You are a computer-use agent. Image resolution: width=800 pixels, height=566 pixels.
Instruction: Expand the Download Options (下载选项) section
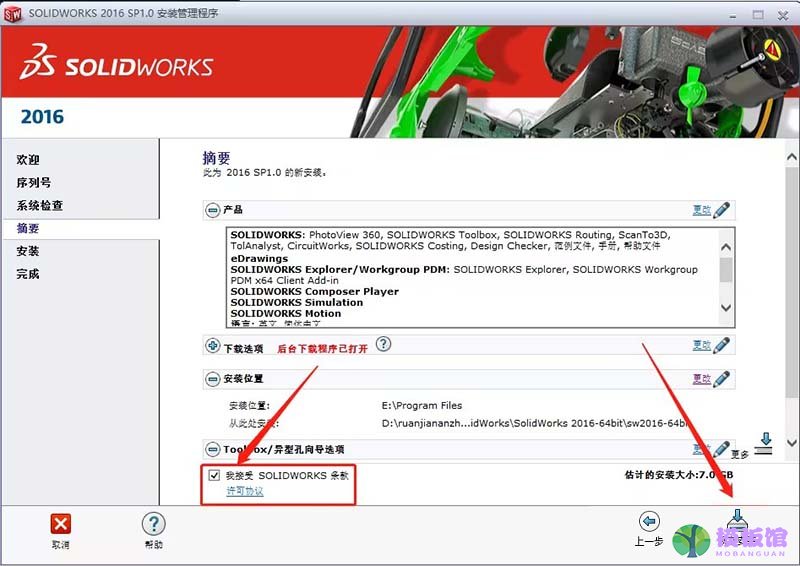212,346
